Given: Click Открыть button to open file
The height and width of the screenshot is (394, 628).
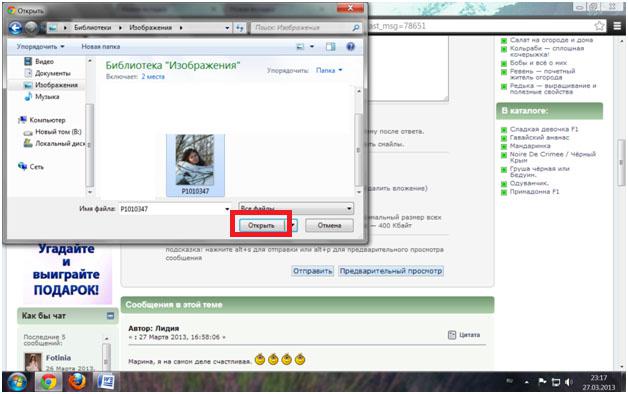Looking at the screenshot, I should point(261,225).
